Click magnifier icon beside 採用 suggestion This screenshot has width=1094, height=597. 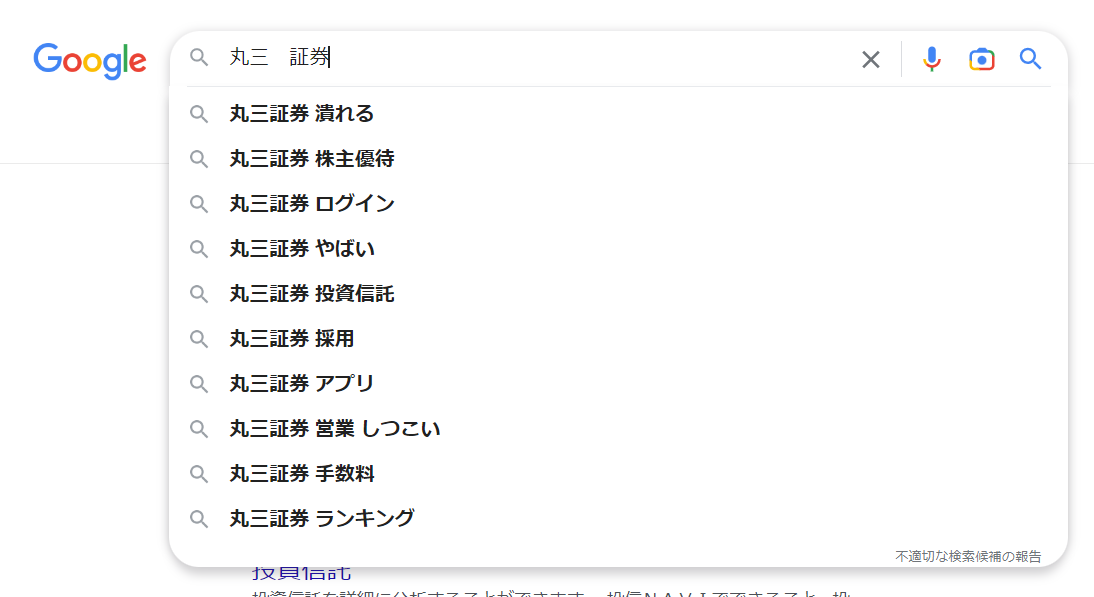coord(199,339)
